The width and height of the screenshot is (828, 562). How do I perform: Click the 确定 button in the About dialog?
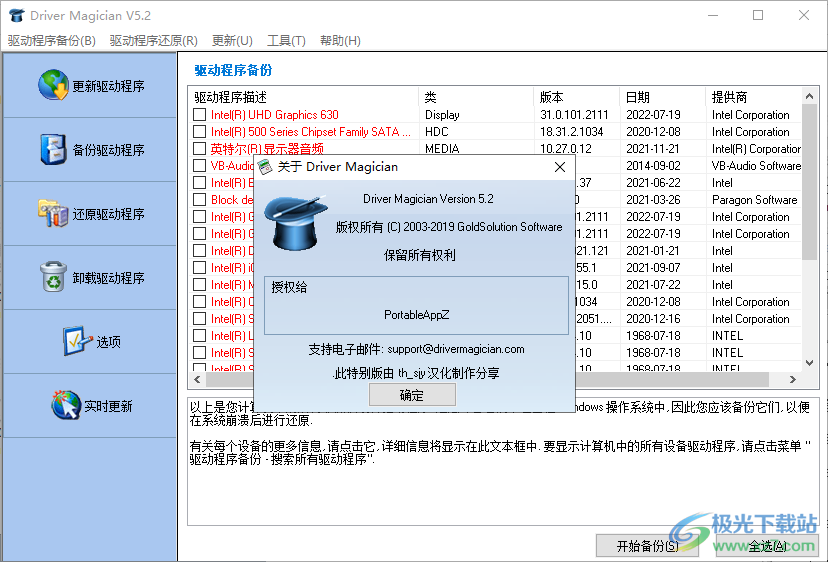click(412, 395)
